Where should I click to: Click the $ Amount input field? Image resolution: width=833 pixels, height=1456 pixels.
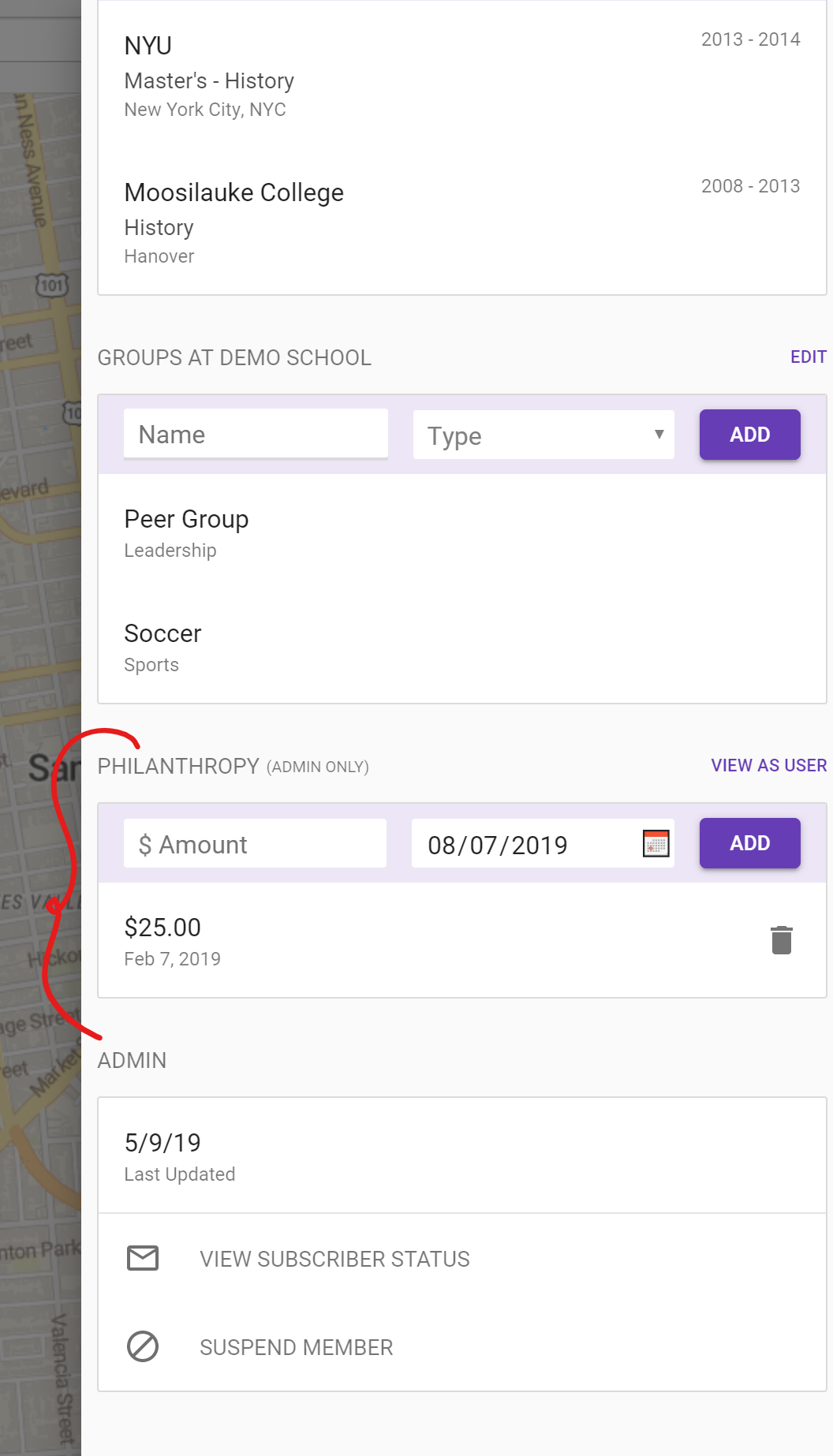coord(255,844)
